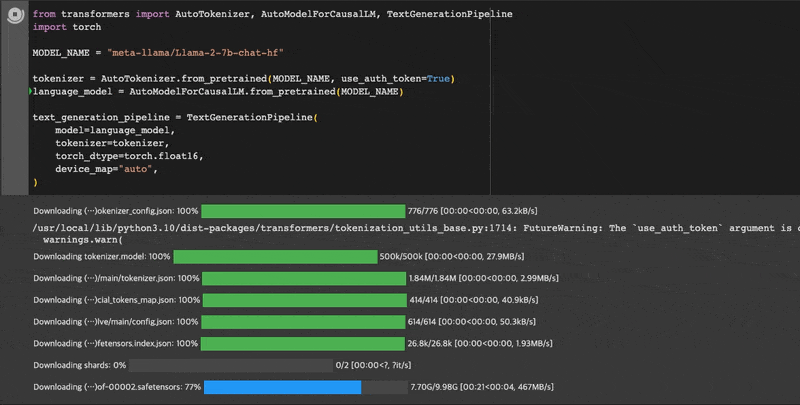Click the safetensors 77% download label

coord(117,387)
